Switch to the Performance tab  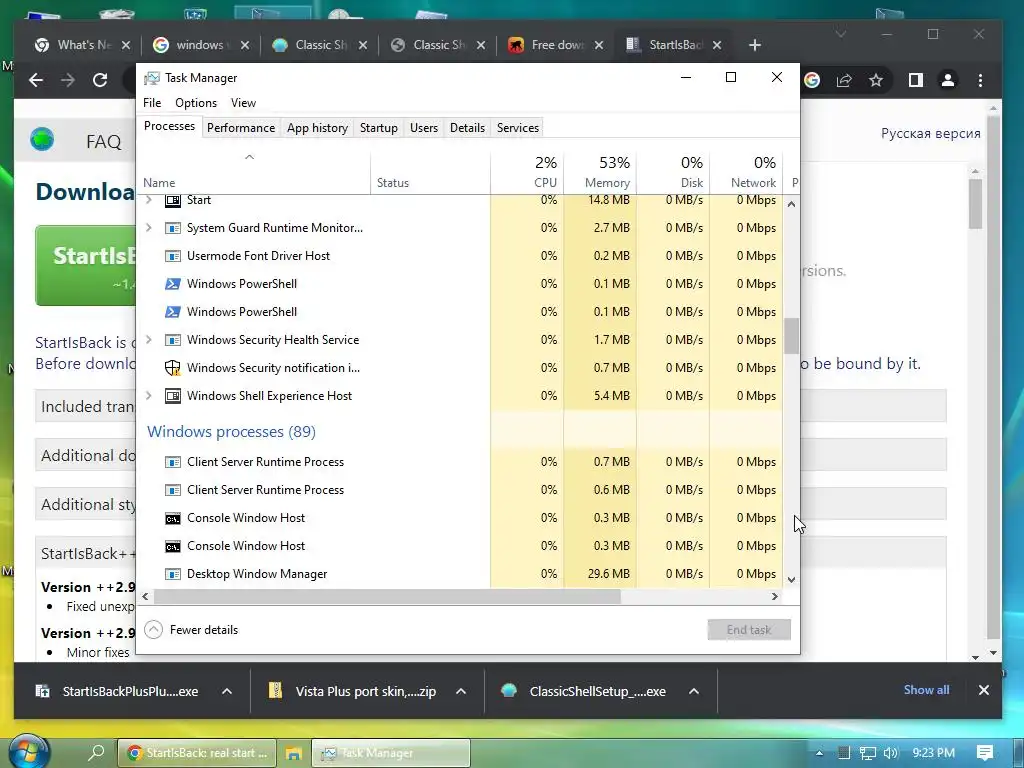click(x=241, y=128)
